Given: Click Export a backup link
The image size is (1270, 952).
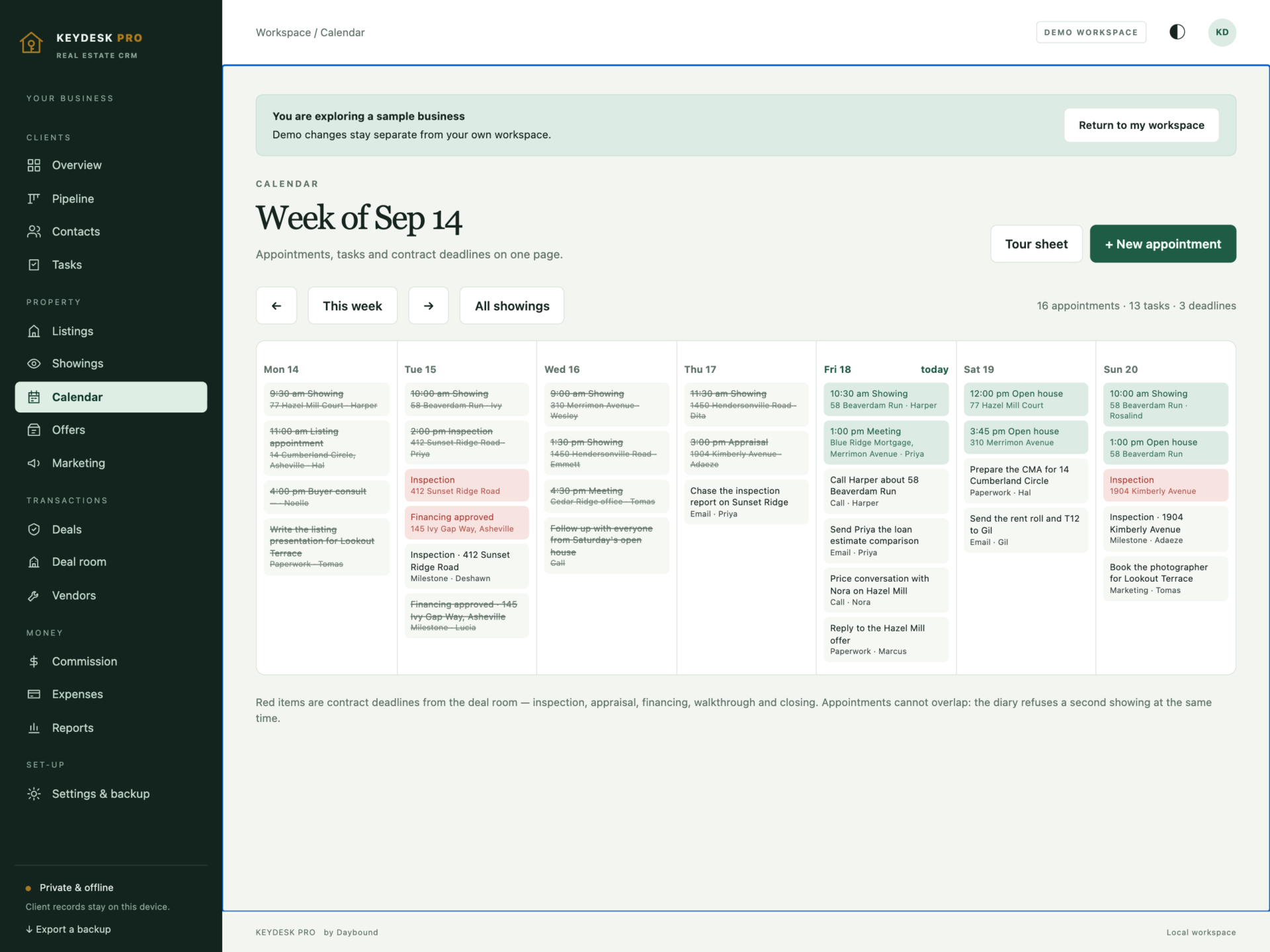Looking at the screenshot, I should [x=68, y=929].
